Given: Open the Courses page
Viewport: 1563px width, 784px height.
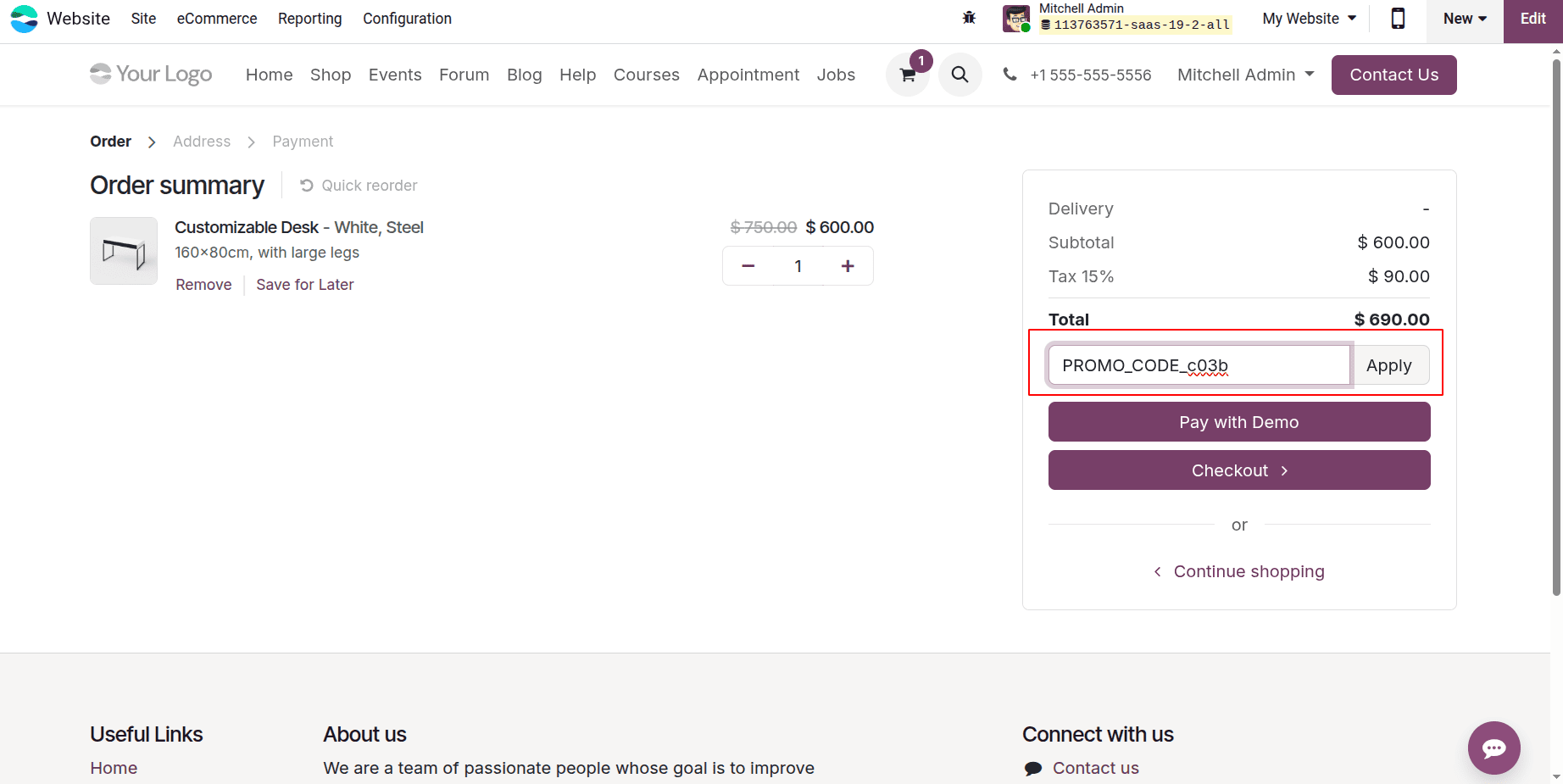Looking at the screenshot, I should [x=647, y=75].
